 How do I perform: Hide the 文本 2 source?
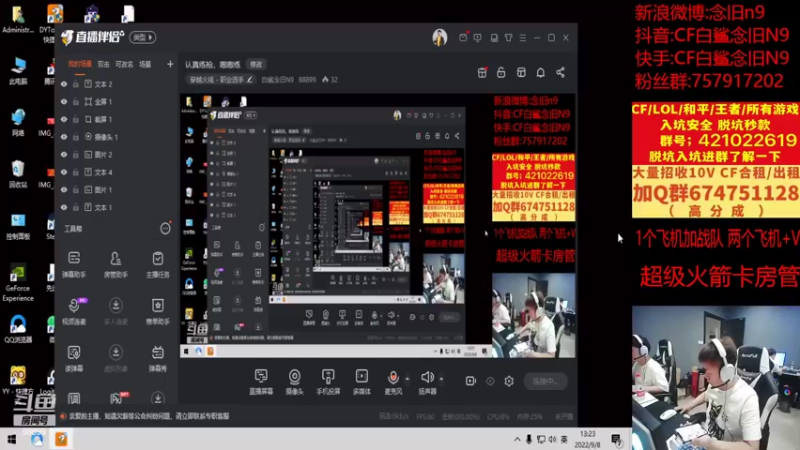[64, 84]
